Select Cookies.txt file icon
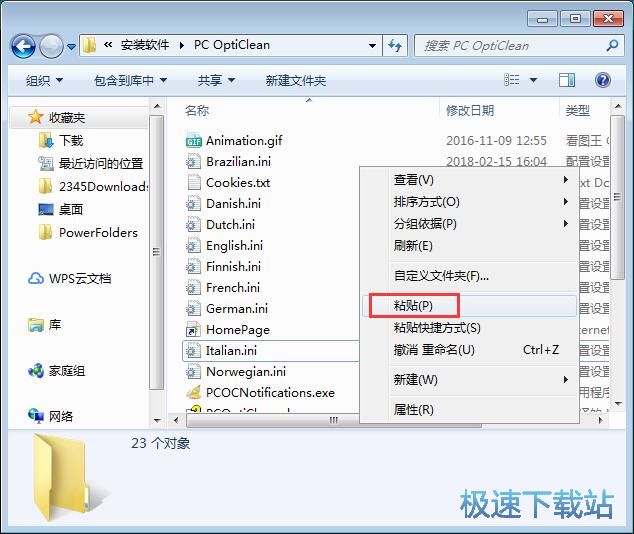The height and width of the screenshot is (534, 634). (x=193, y=182)
